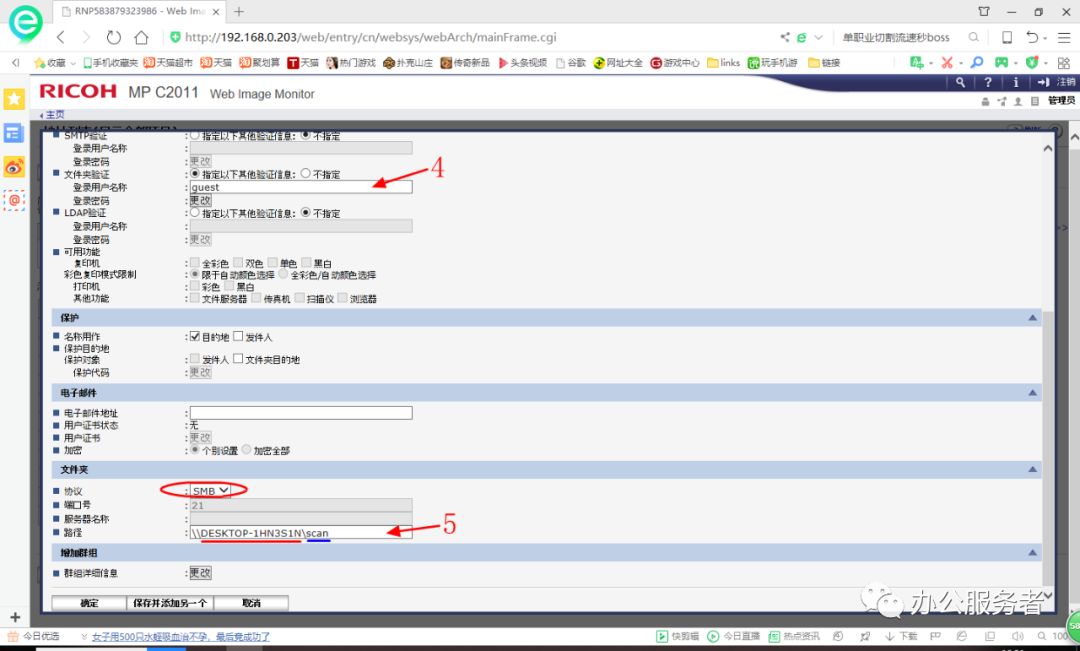The width and height of the screenshot is (1080, 651).
Task: Select 文件夹验证 不指定 radio
Action: coord(305,174)
